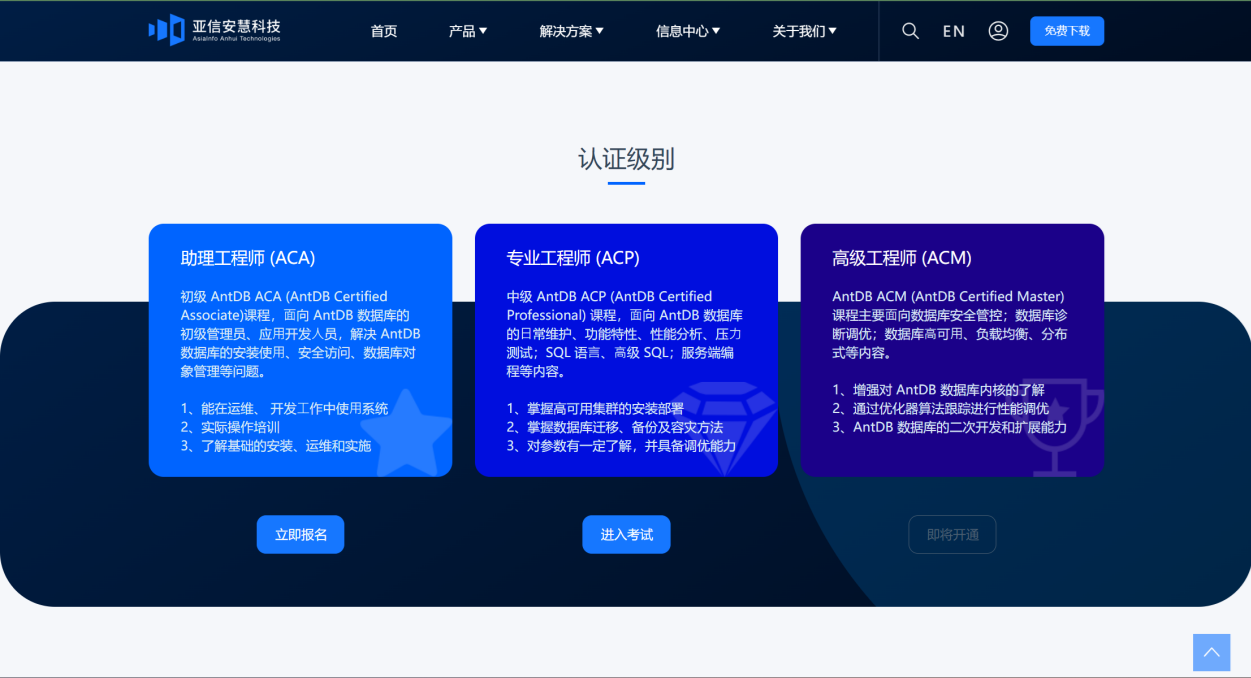Click the user account icon

pos(998,30)
